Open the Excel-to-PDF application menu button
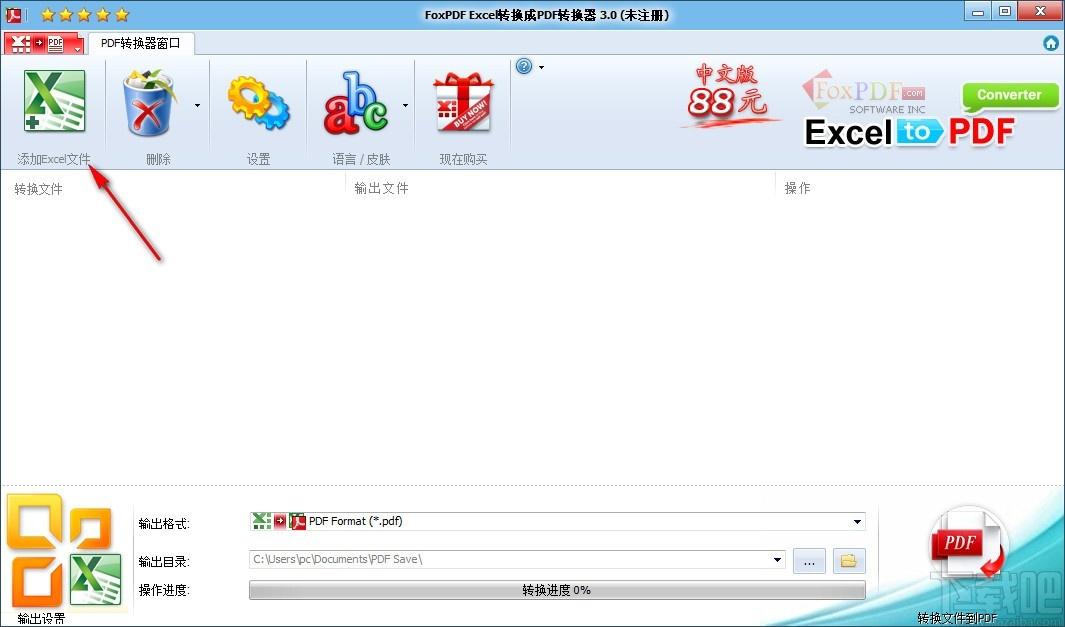Image resolution: width=1065 pixels, height=627 pixels. point(44,45)
